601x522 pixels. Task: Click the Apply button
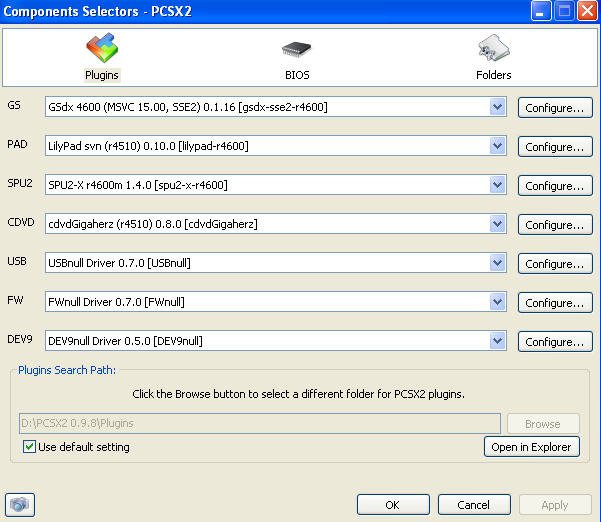555,505
